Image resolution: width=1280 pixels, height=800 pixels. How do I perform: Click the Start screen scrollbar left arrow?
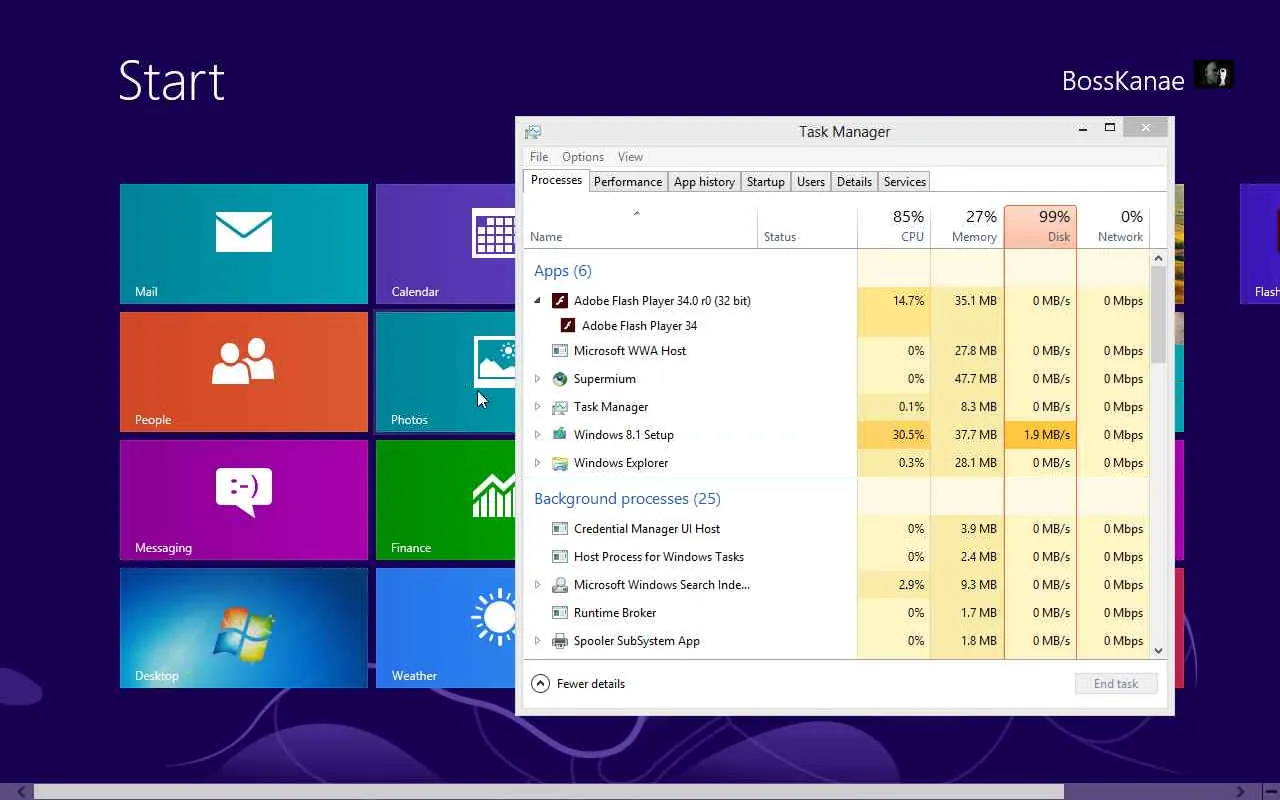click(x=21, y=792)
